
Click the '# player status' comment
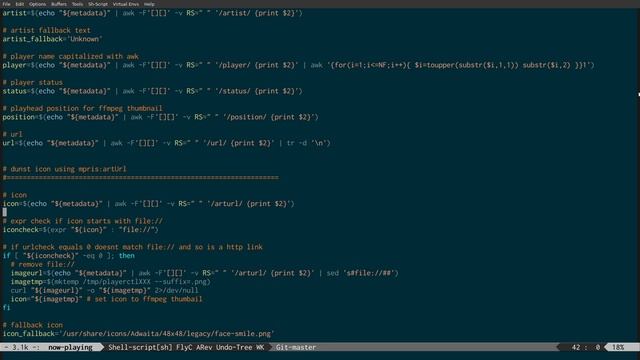(x=33, y=82)
